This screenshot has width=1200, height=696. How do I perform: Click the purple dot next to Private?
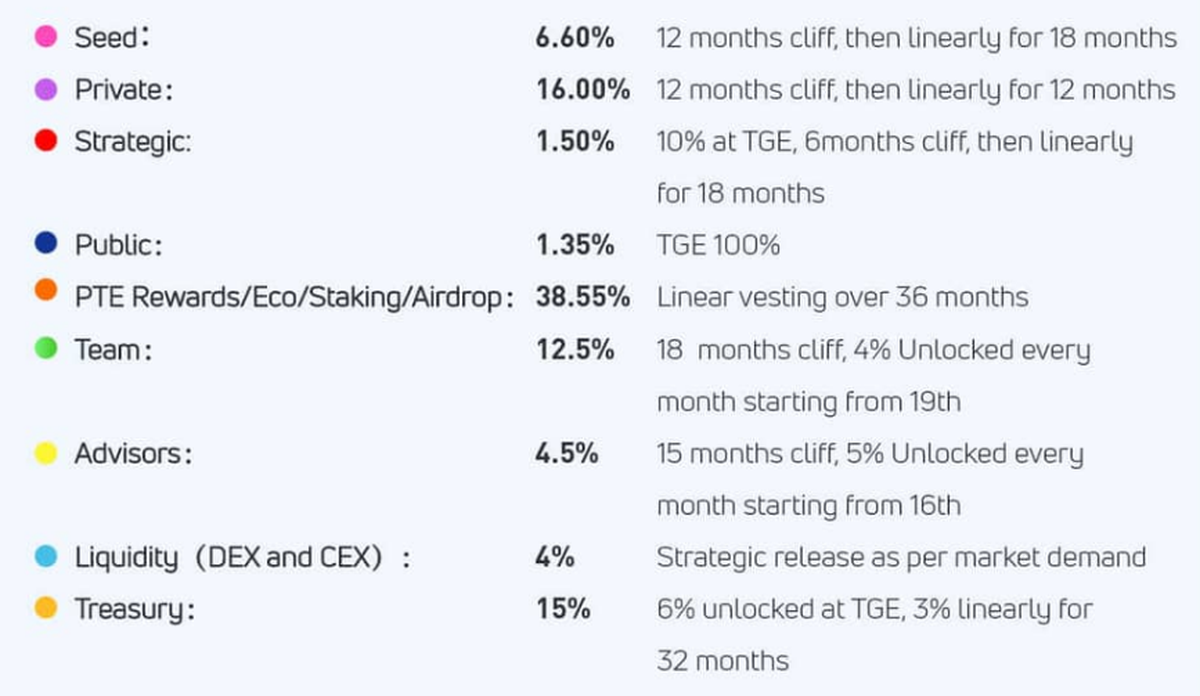tap(46, 90)
